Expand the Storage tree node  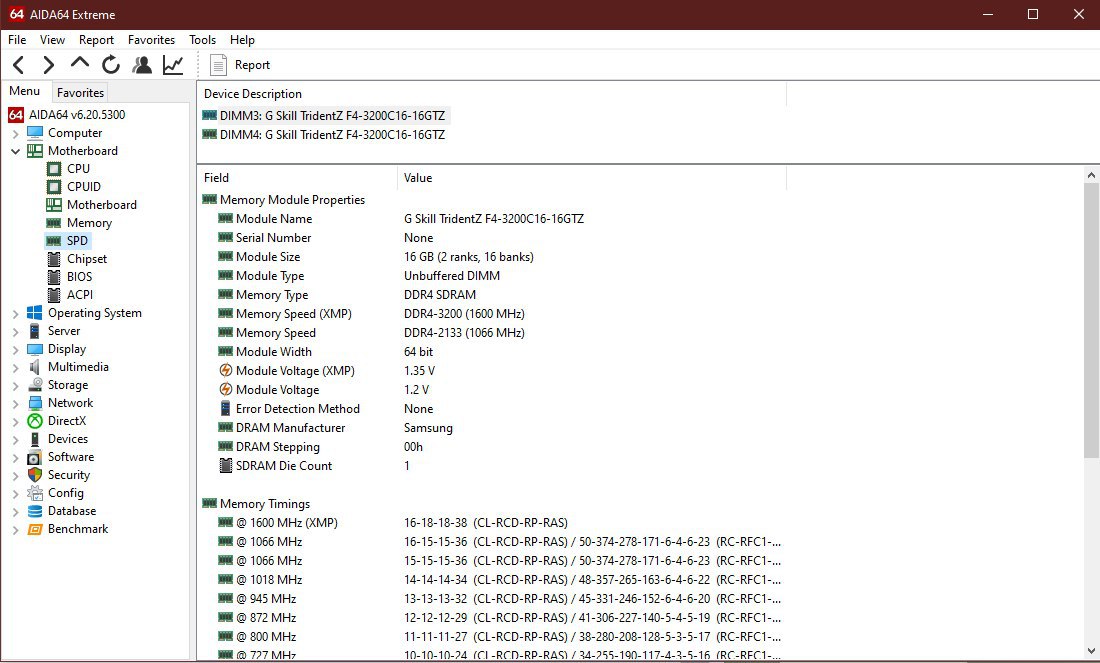(15, 385)
